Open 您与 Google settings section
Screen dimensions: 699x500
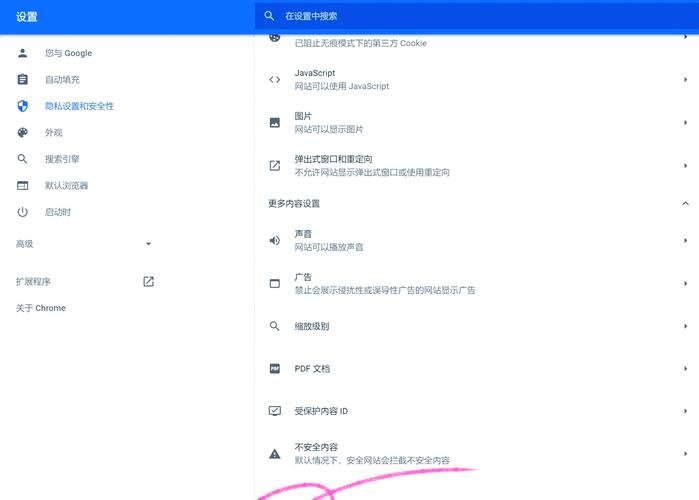click(68, 53)
